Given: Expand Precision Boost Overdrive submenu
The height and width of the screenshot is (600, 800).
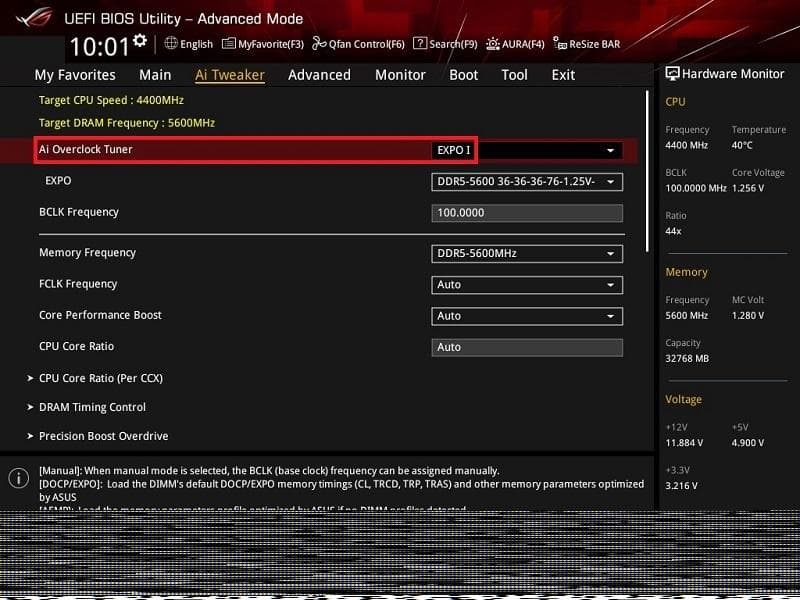Looking at the screenshot, I should point(98,436).
